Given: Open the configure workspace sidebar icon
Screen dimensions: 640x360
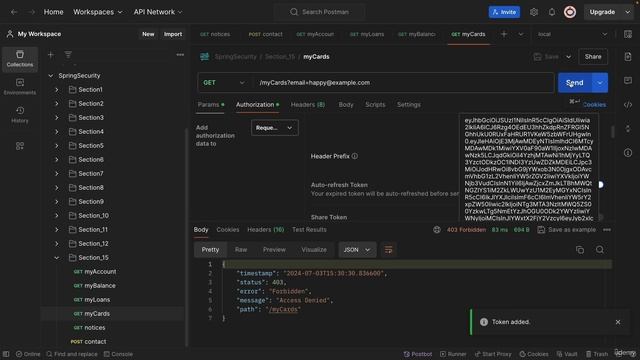Looking at the screenshot, I should (20, 146).
